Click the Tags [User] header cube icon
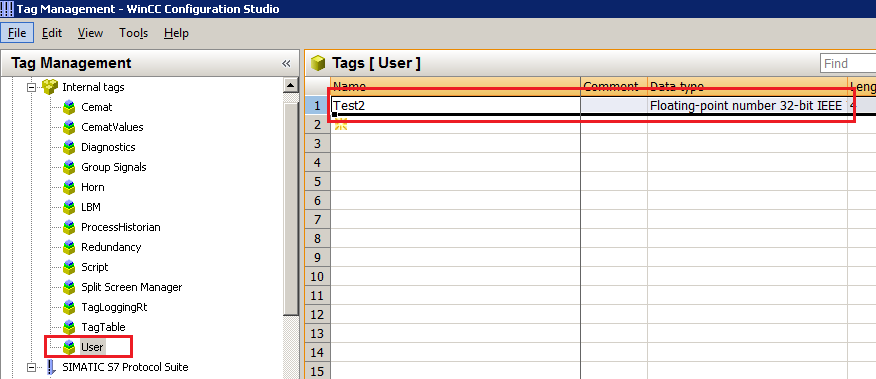Screen dimensions: 876x379 pos(318,63)
